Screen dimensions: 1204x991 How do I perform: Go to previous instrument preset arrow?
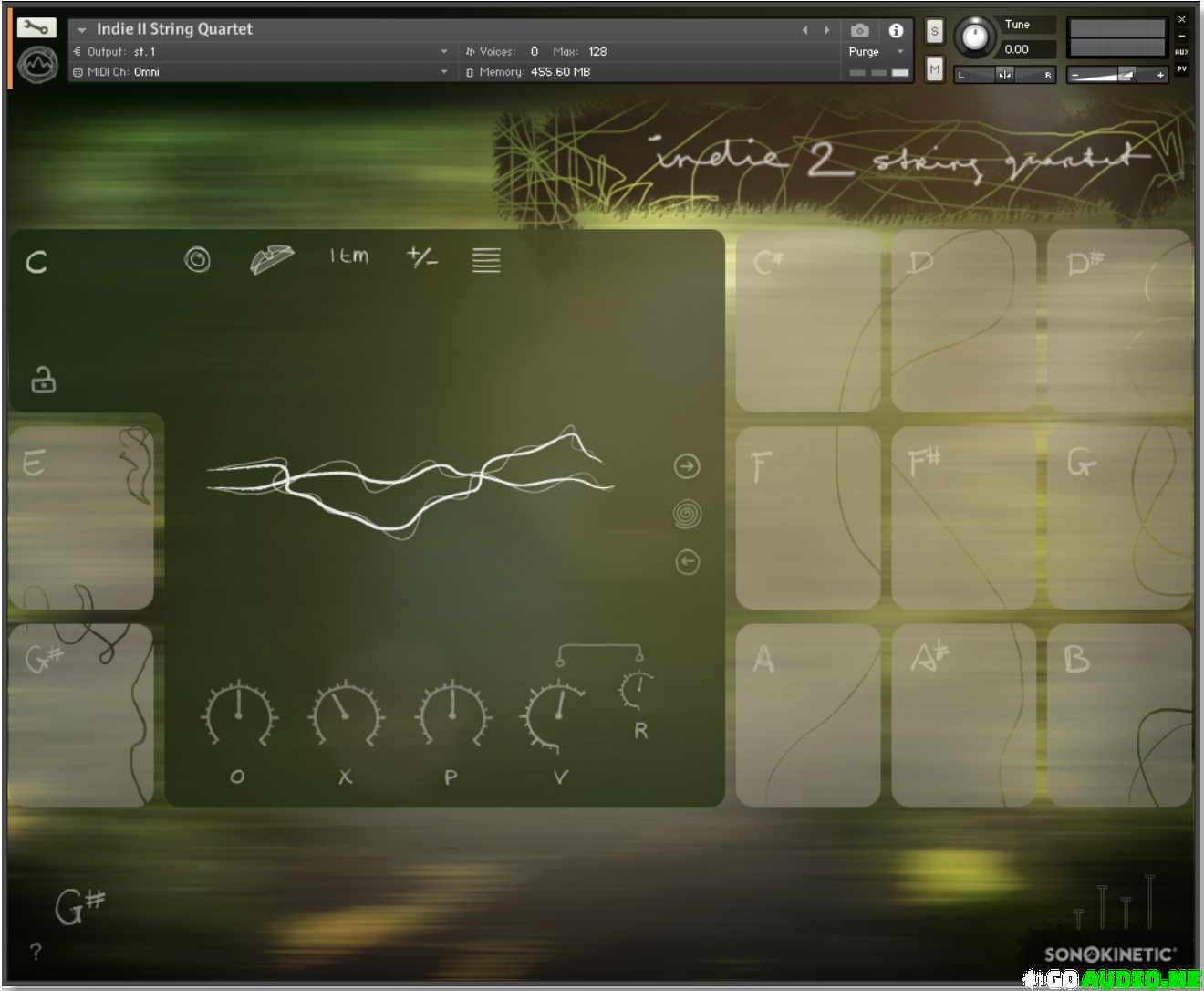point(804,30)
